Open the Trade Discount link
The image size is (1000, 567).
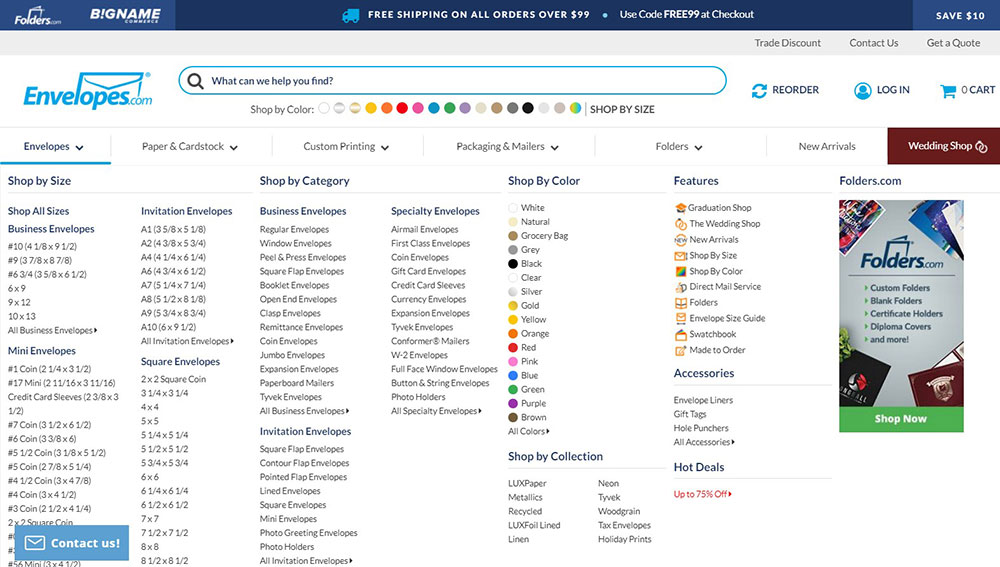click(x=788, y=43)
